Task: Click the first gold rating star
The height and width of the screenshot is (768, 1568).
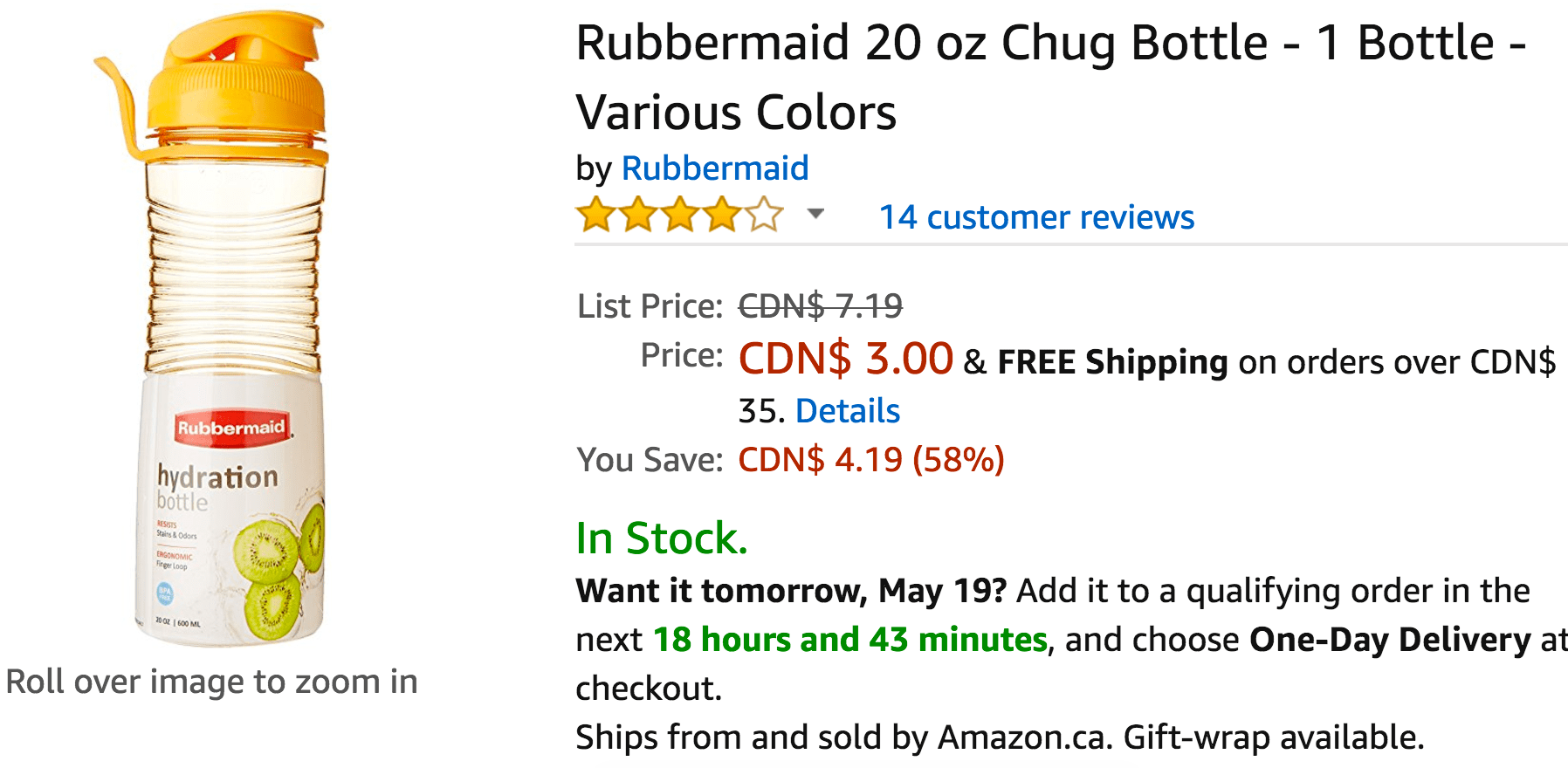Action: click(596, 215)
